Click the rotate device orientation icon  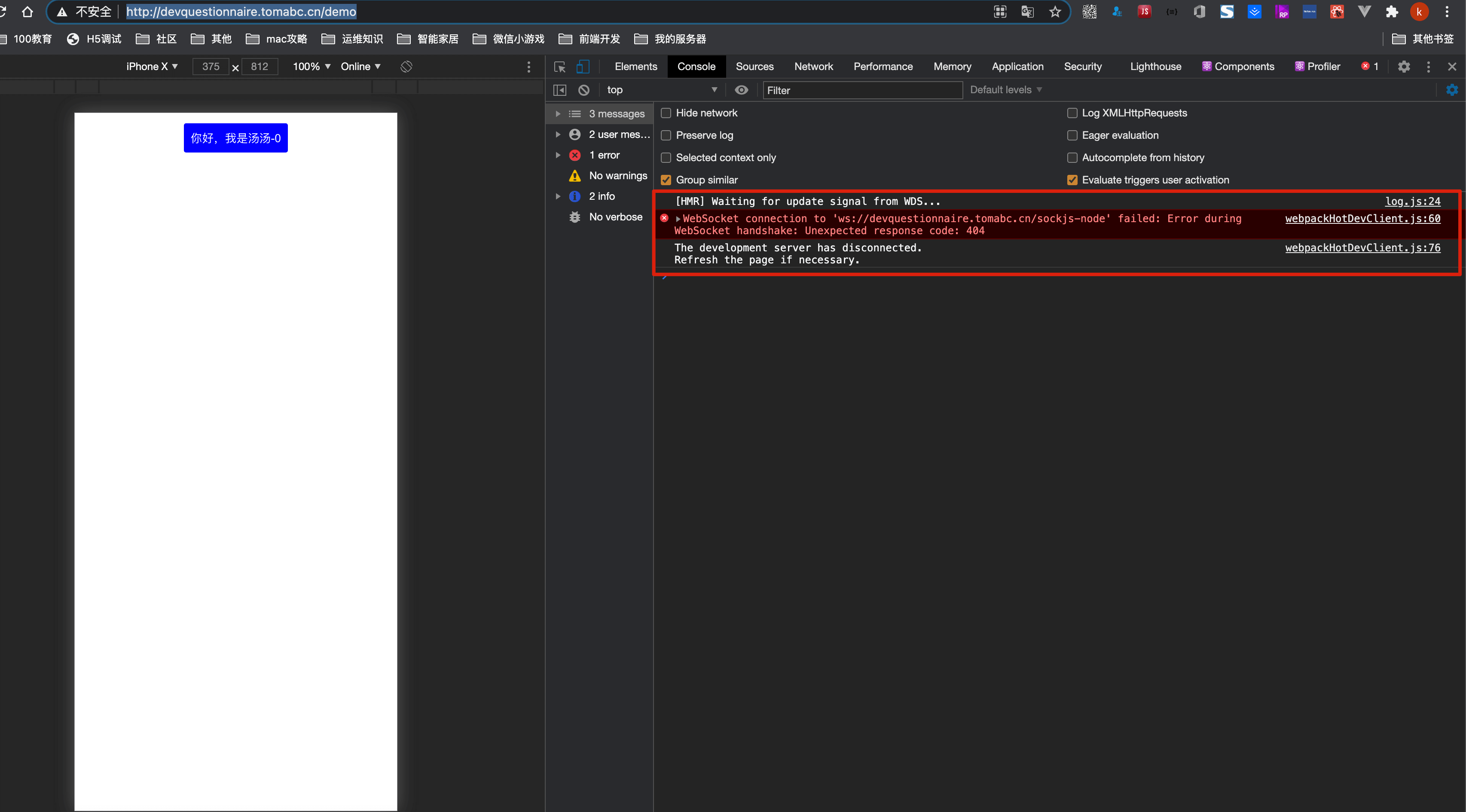click(406, 67)
